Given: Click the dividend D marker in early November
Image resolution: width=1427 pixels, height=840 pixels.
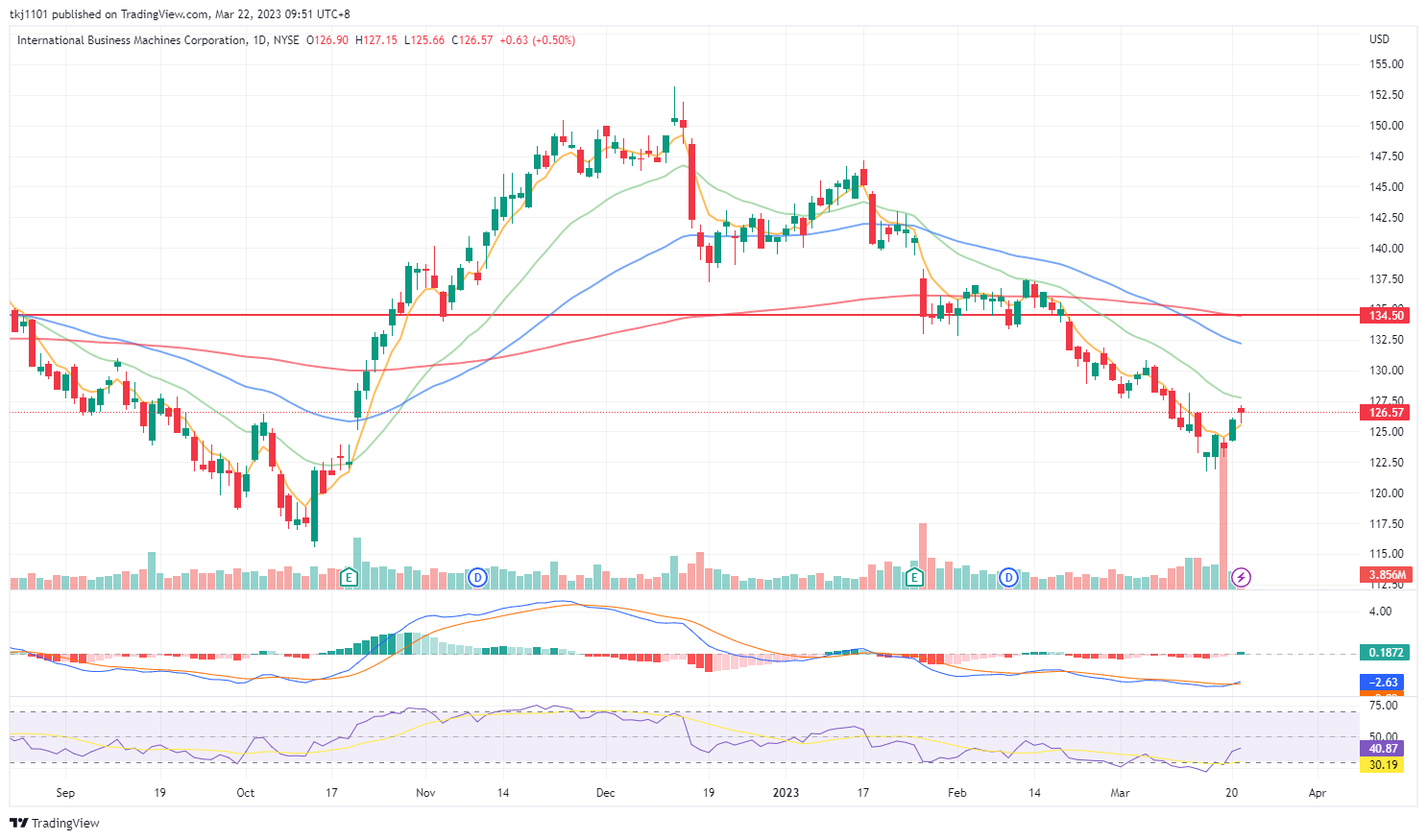Looking at the screenshot, I should (477, 577).
